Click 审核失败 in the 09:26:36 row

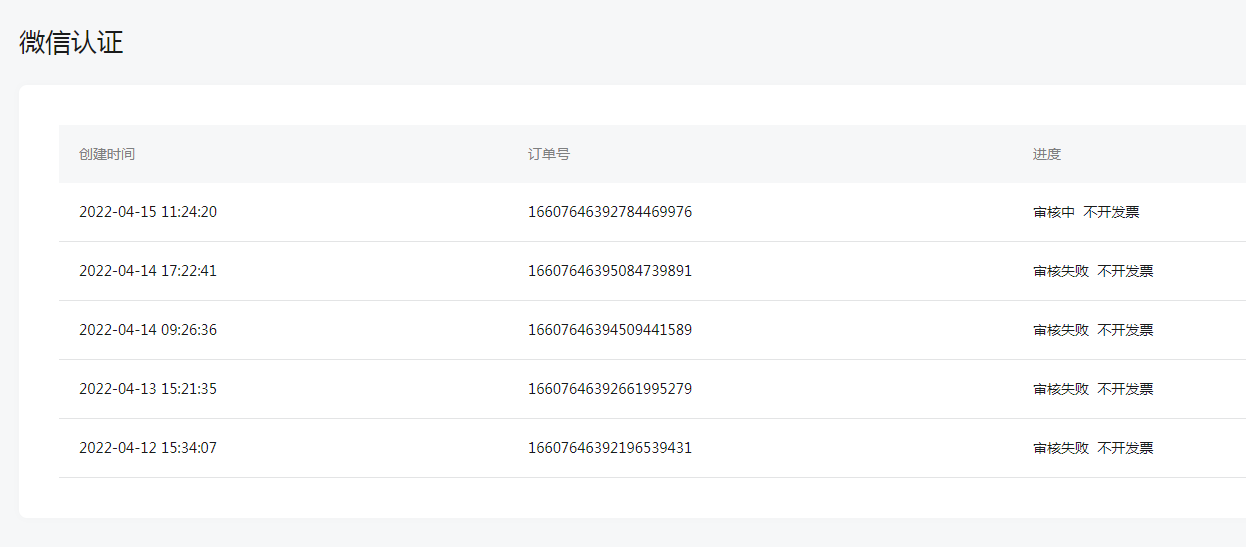pyautogui.click(x=1061, y=330)
